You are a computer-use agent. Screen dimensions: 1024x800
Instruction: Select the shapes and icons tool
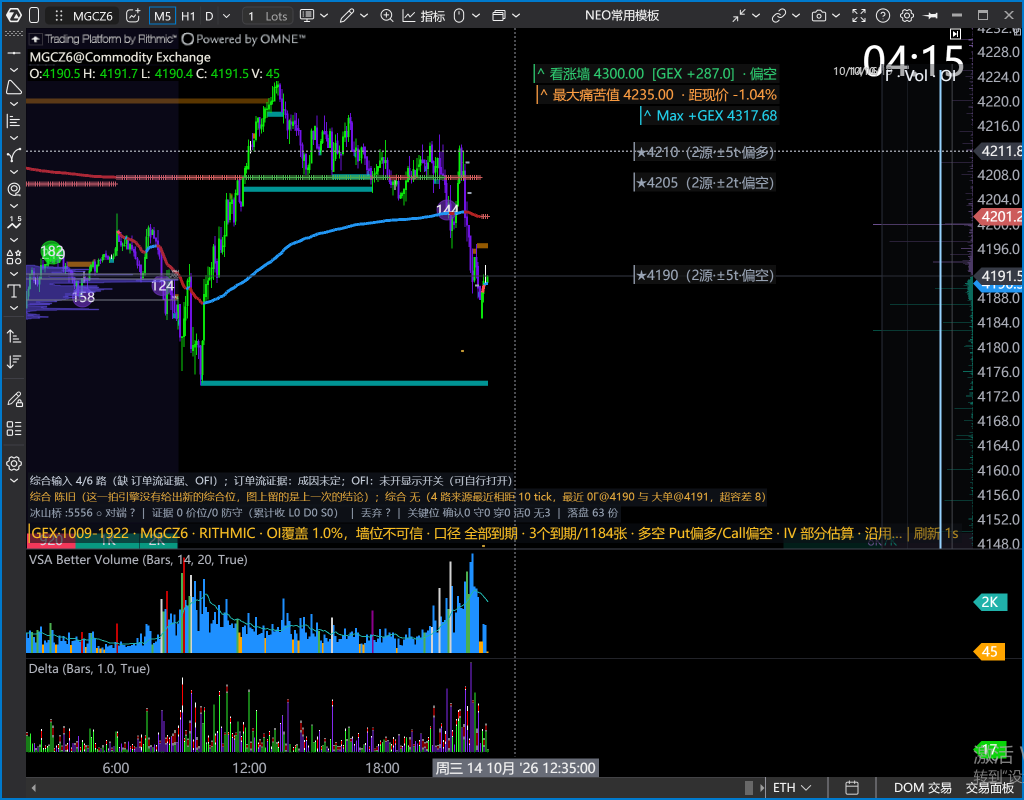[x=14, y=257]
